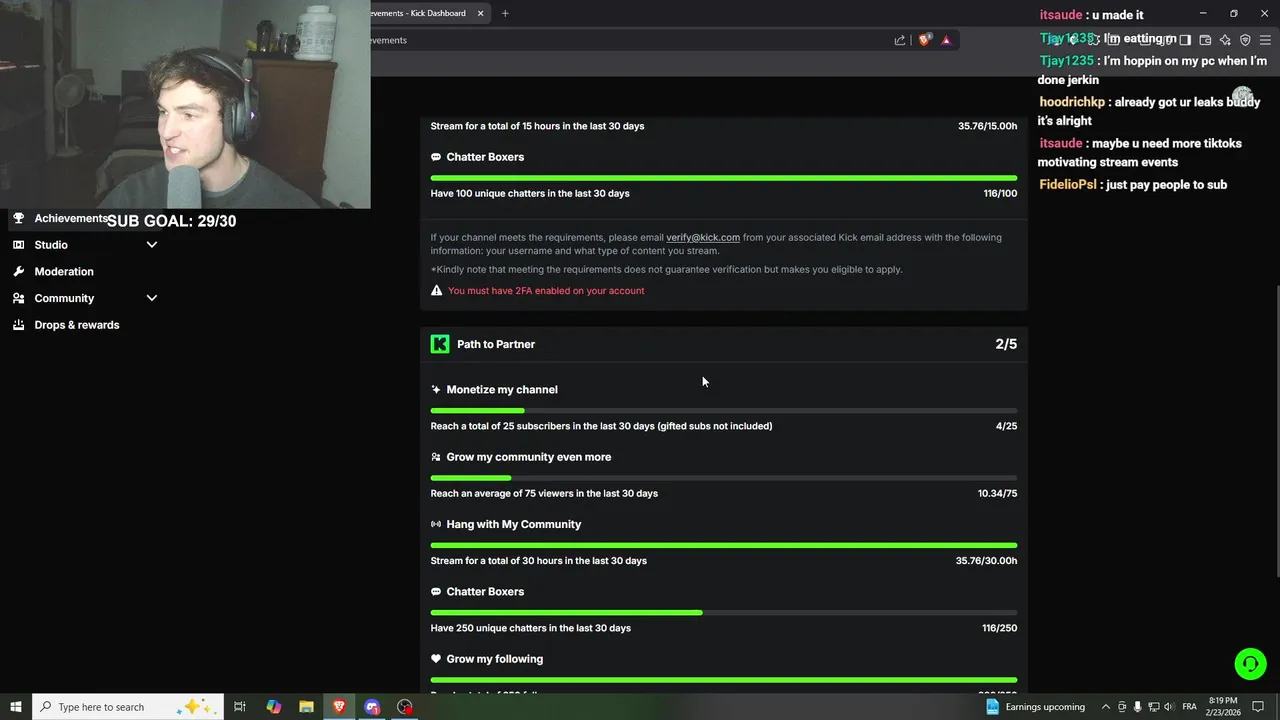Open the Discord taskbar icon
Image resolution: width=1280 pixels, height=720 pixels.
pos(373,707)
